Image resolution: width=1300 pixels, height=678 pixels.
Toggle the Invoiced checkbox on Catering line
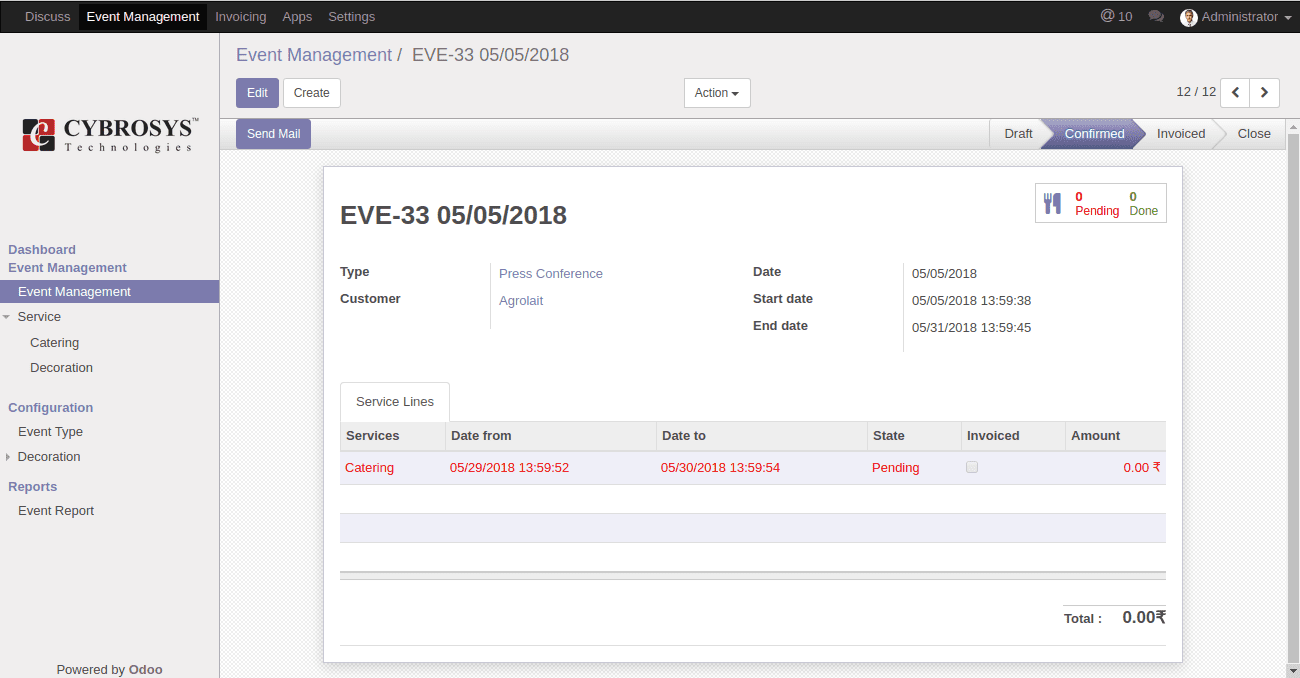click(972, 467)
